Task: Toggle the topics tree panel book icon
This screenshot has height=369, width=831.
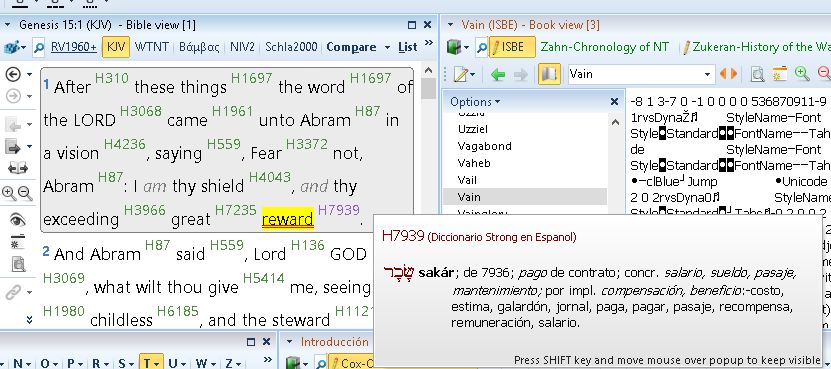Action: (x=549, y=75)
